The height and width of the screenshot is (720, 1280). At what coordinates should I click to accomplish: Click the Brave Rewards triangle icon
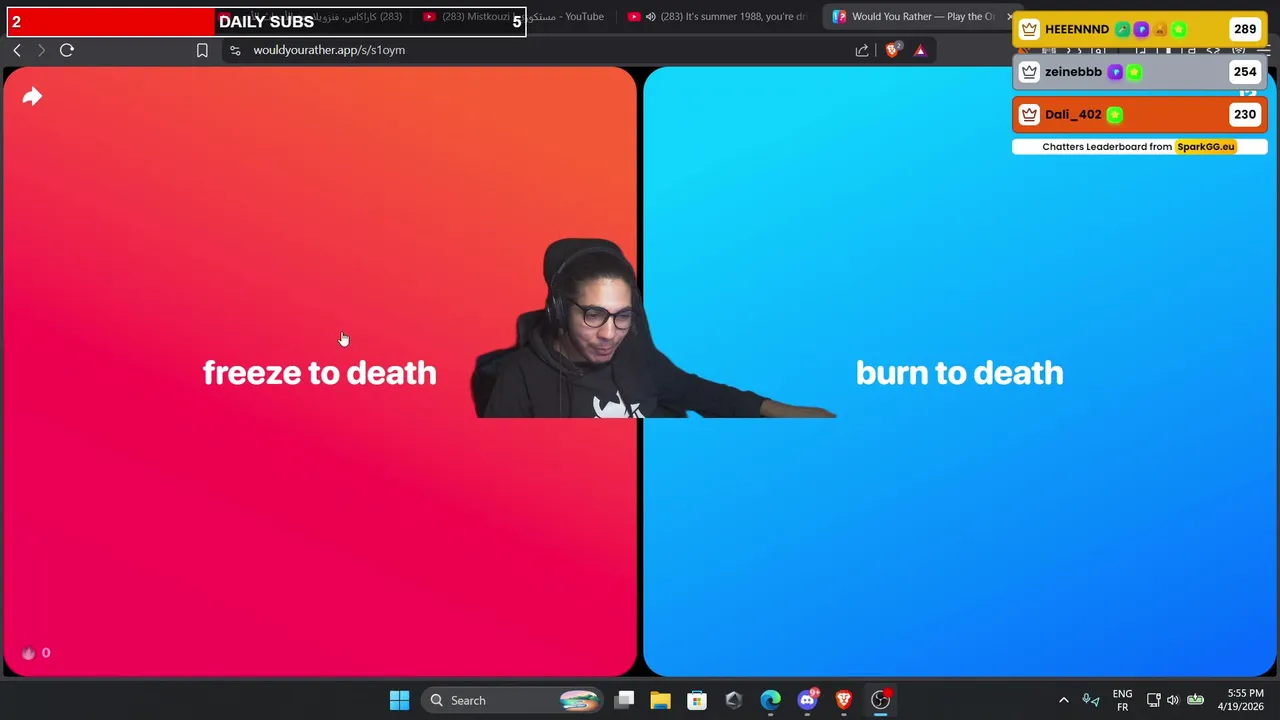click(x=920, y=50)
